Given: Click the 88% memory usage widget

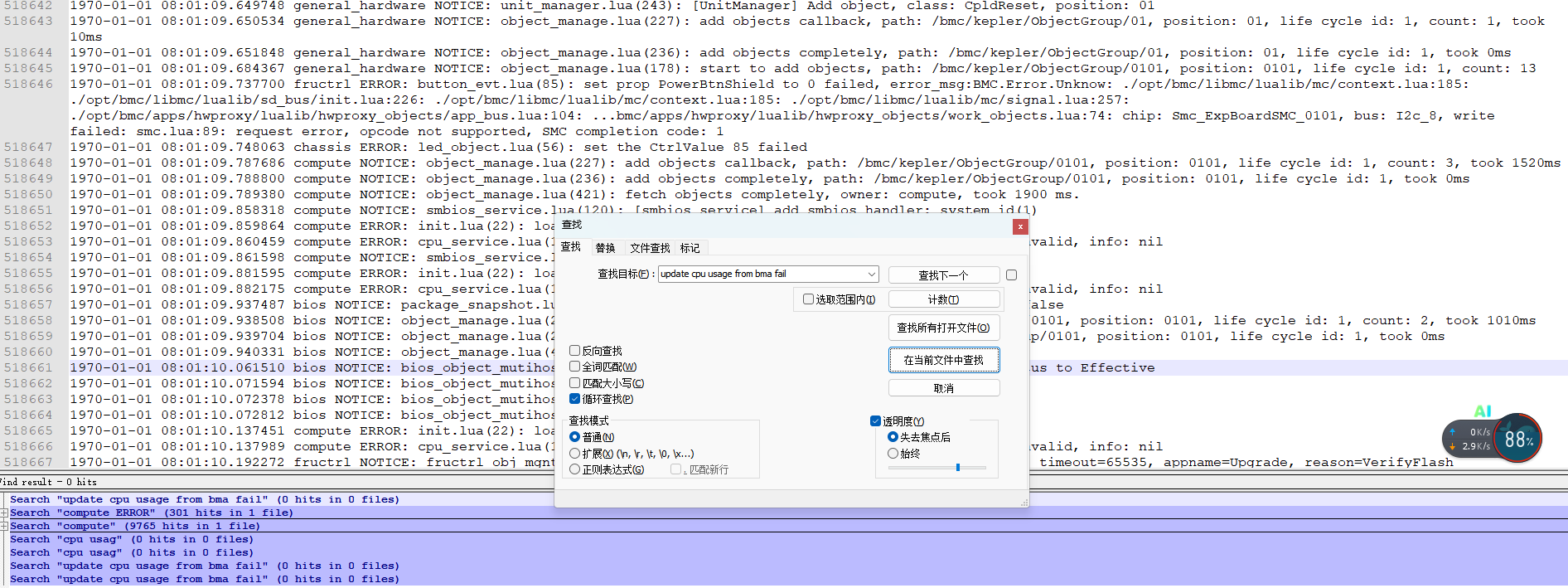Looking at the screenshot, I should (x=1517, y=439).
